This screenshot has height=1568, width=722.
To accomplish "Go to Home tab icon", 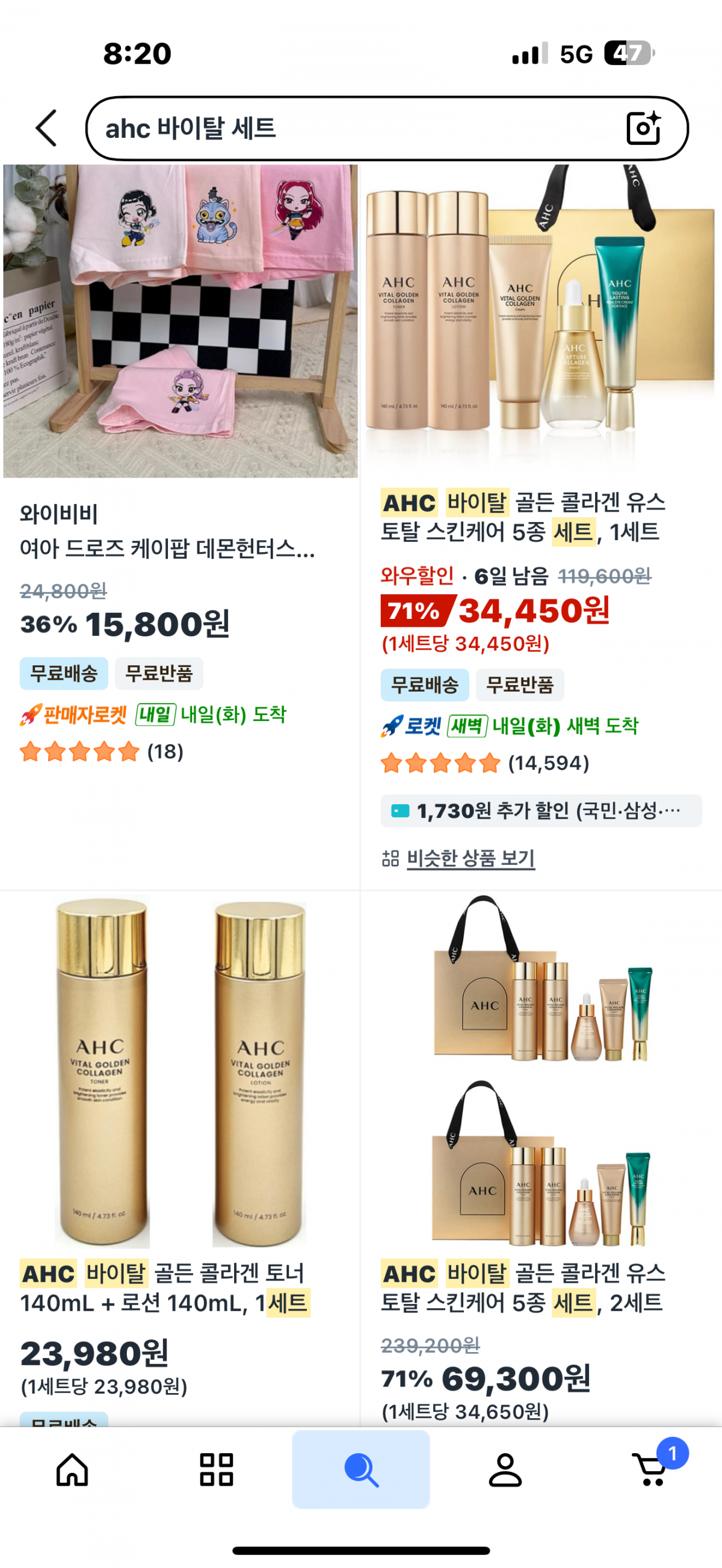I will point(72,1469).
